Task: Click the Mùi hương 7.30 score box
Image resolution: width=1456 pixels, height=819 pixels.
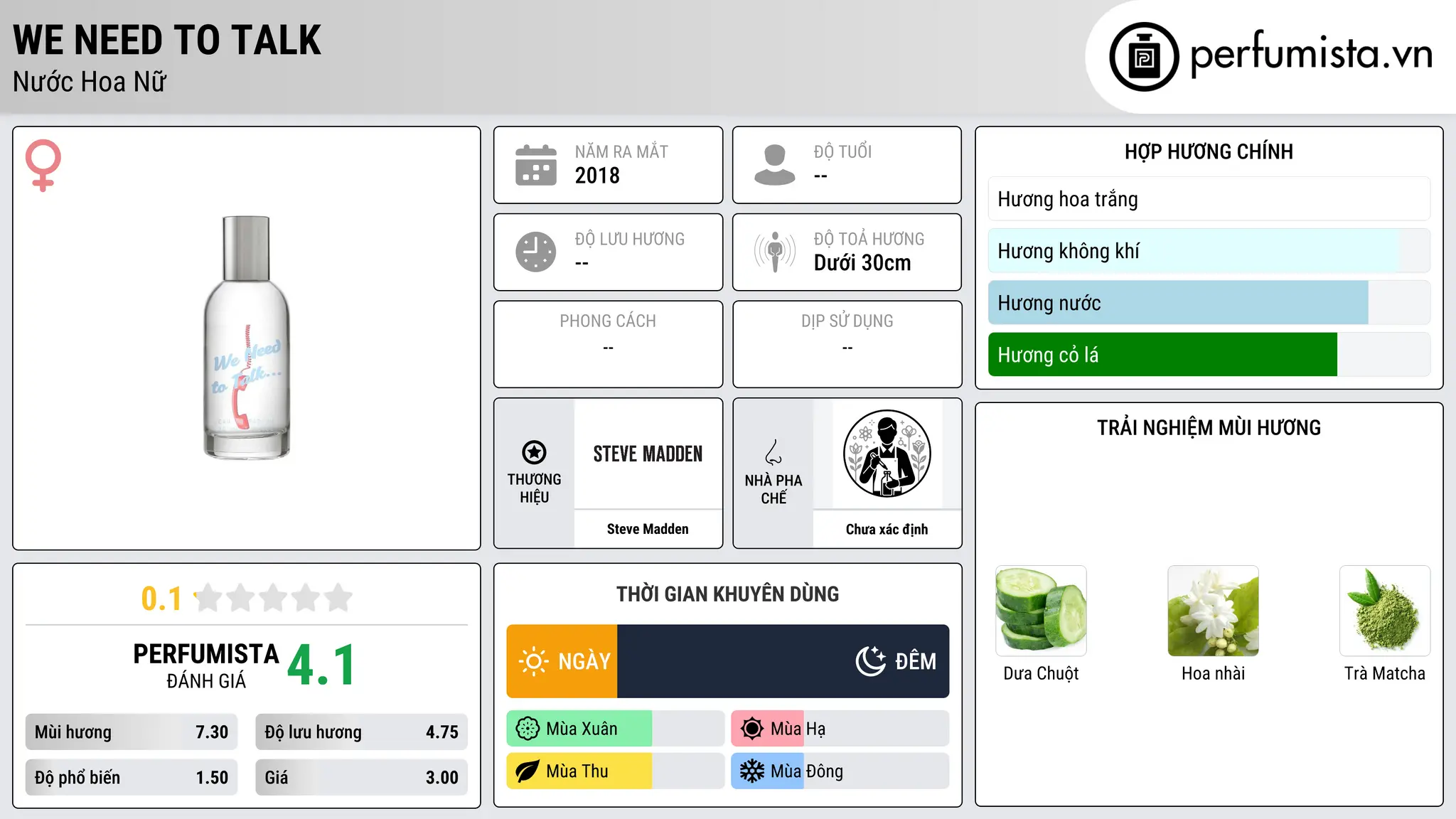Action: tap(132, 732)
